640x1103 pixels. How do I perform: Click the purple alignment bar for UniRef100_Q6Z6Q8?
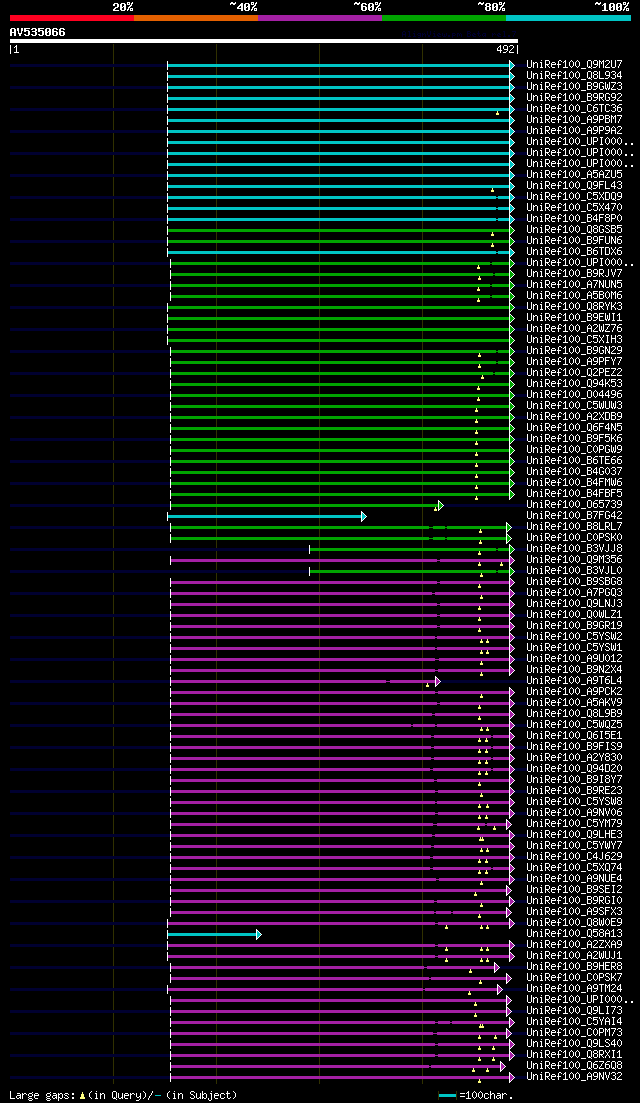[x=338, y=1066]
